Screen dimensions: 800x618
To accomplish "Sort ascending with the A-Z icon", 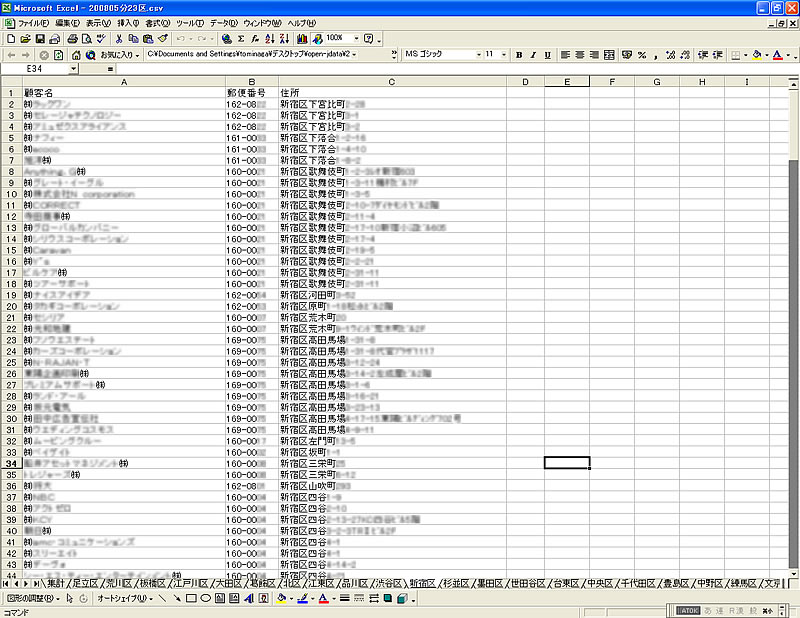I will coord(271,38).
